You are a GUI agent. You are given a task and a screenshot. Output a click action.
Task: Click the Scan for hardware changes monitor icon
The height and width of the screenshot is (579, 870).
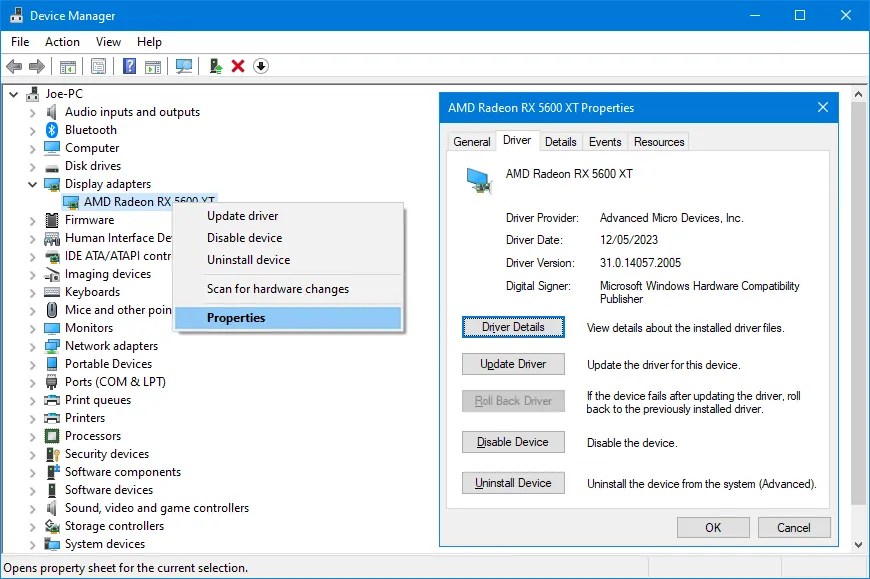pyautogui.click(x=184, y=67)
